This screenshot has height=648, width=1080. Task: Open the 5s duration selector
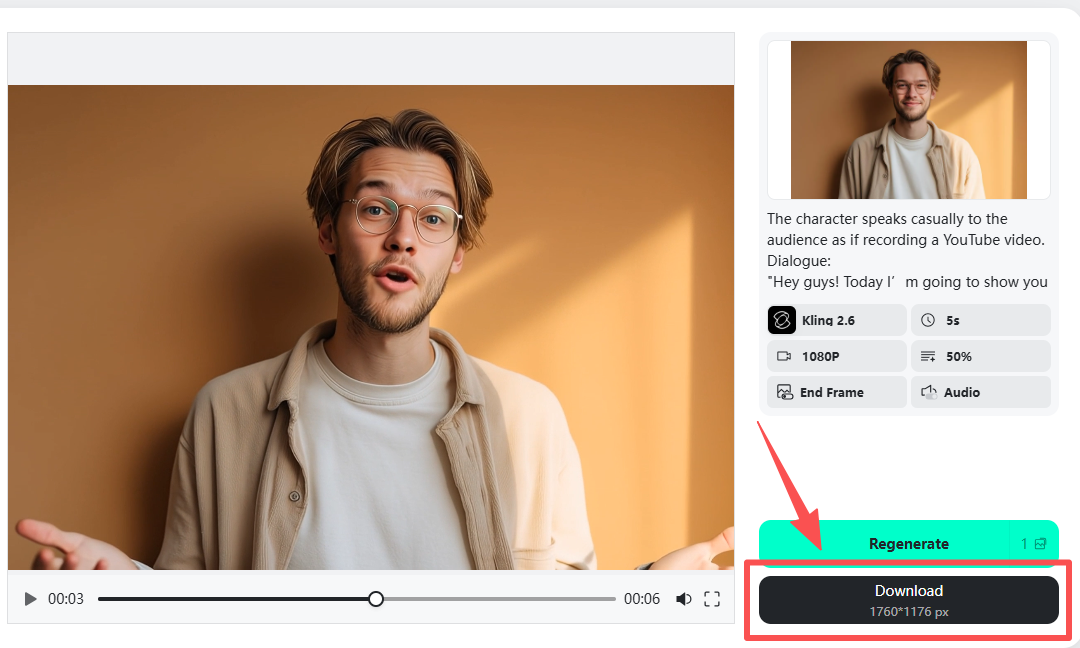[980, 320]
